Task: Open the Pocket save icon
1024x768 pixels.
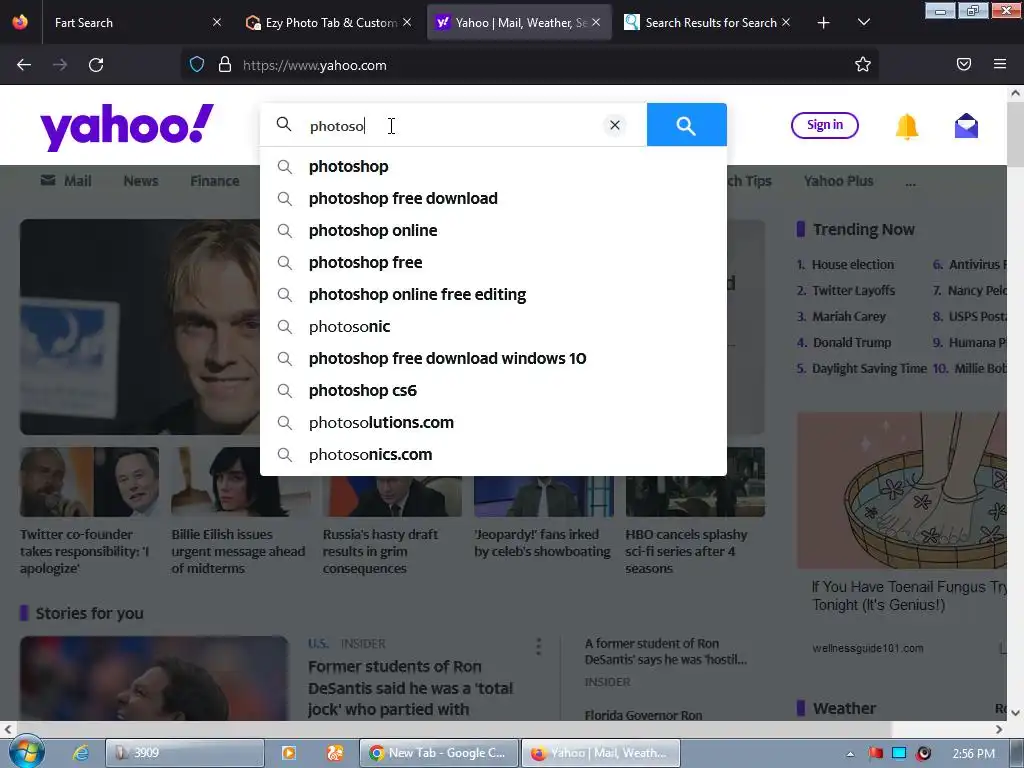Action: (964, 64)
